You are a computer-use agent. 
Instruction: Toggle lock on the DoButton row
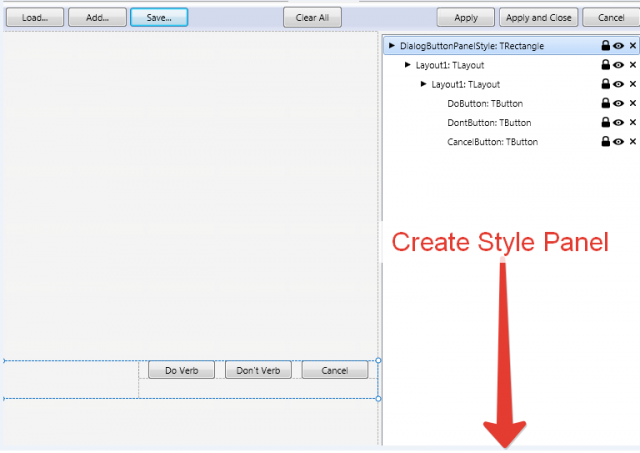606,103
